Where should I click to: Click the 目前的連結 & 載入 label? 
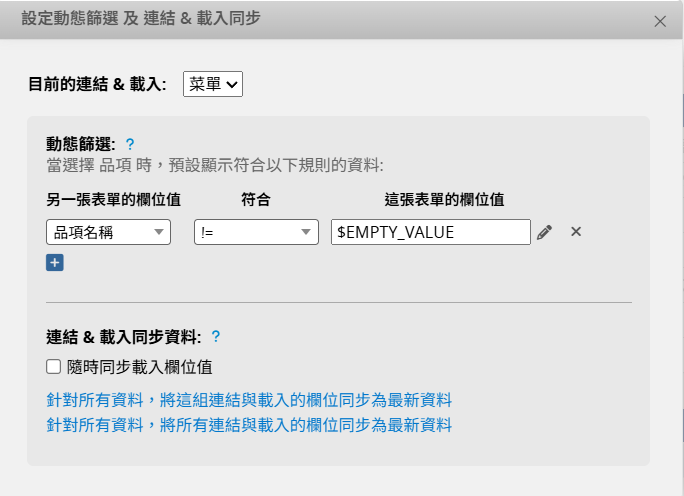click(97, 84)
